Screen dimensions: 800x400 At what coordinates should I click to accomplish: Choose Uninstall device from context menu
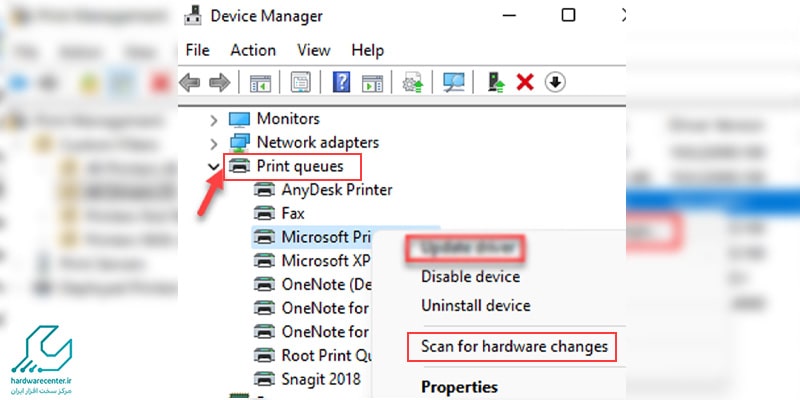coord(476,306)
